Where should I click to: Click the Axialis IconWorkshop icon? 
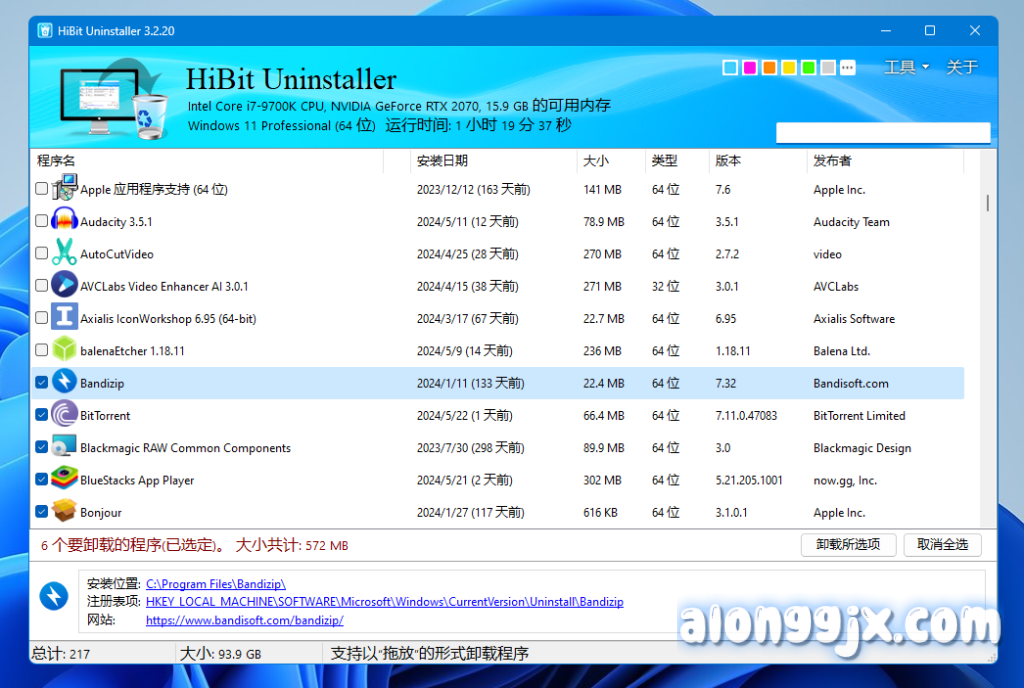pyautogui.click(x=65, y=319)
